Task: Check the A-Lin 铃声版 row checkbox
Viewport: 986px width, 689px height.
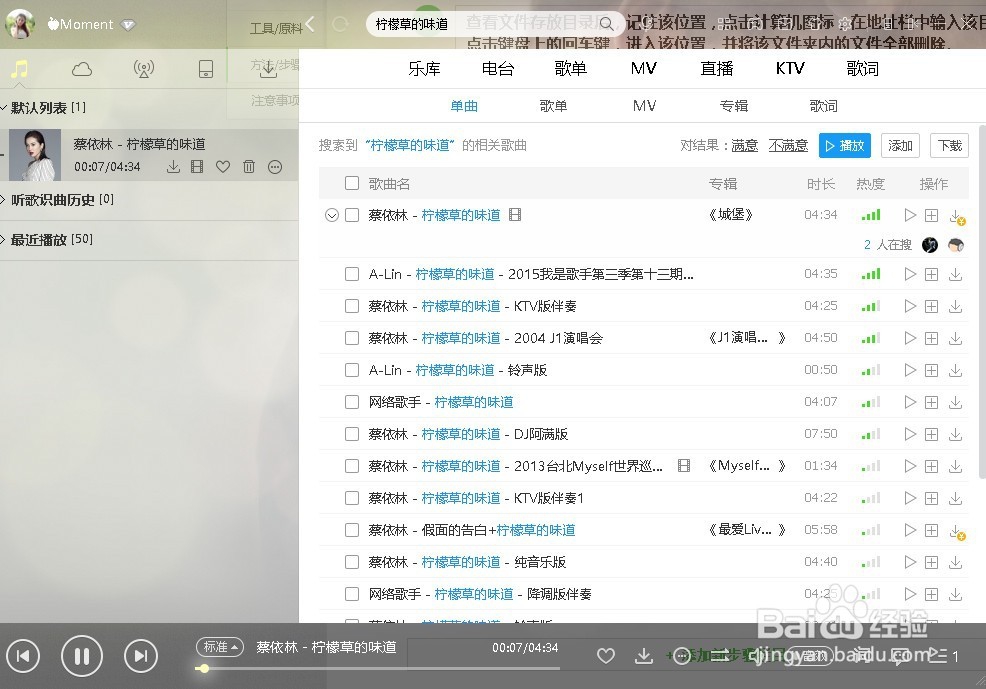Action: click(352, 370)
